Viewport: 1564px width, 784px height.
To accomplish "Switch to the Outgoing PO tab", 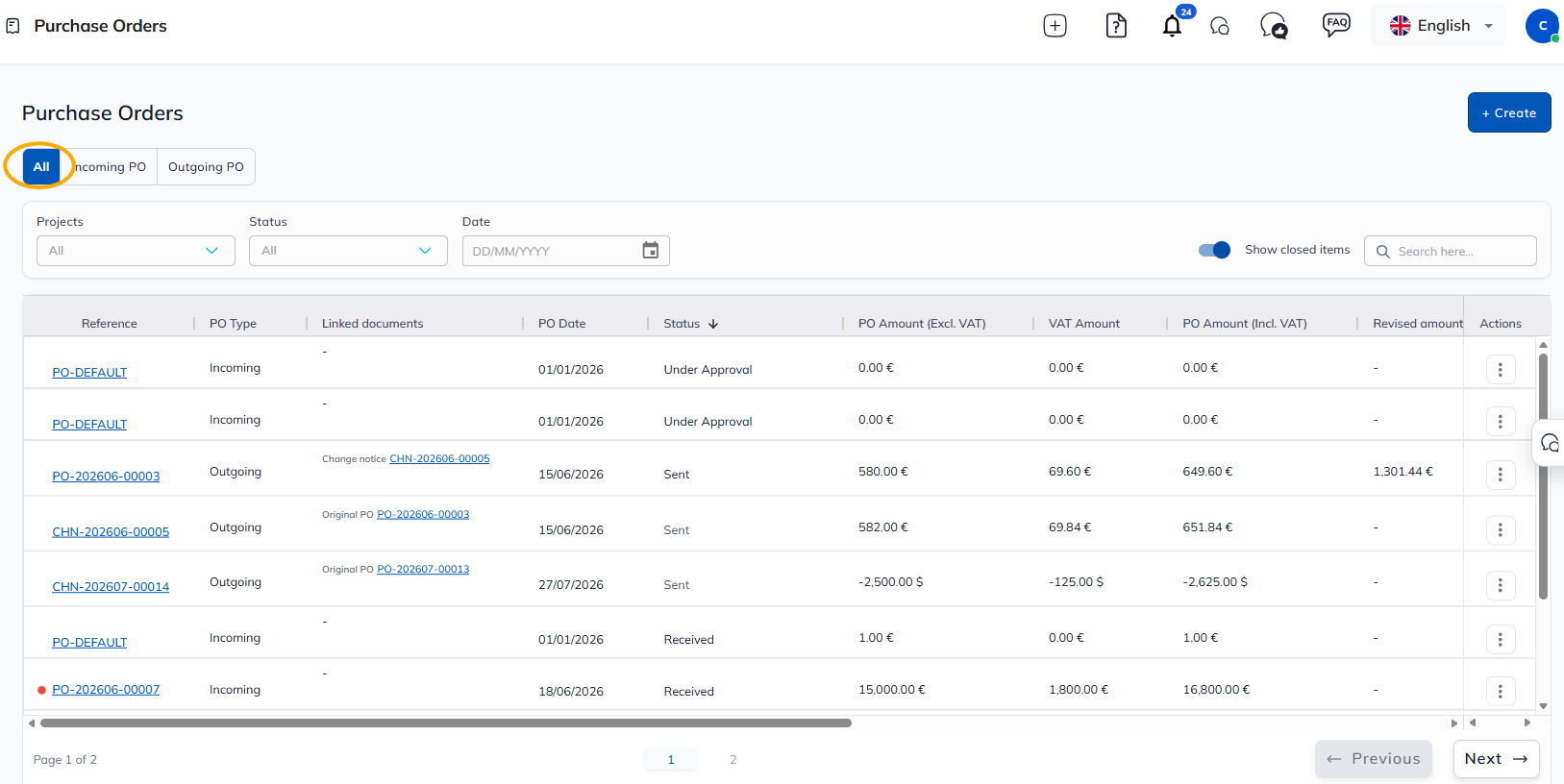I will tap(206, 166).
